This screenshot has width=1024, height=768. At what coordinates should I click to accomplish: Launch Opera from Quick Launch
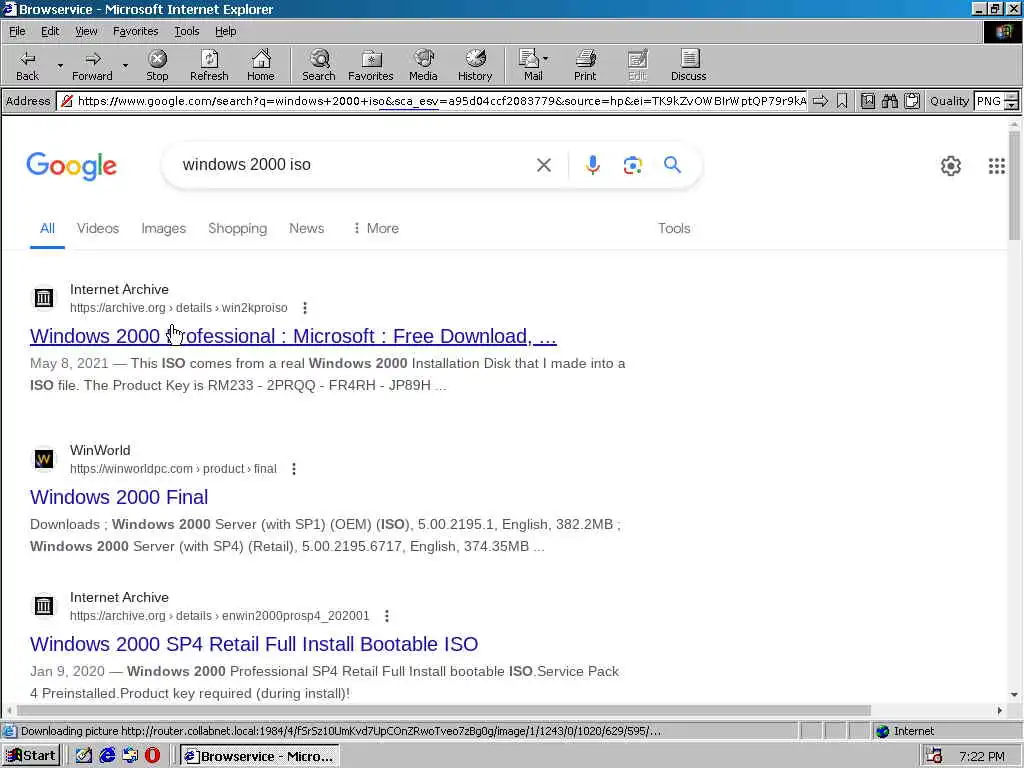pyautogui.click(x=152, y=756)
